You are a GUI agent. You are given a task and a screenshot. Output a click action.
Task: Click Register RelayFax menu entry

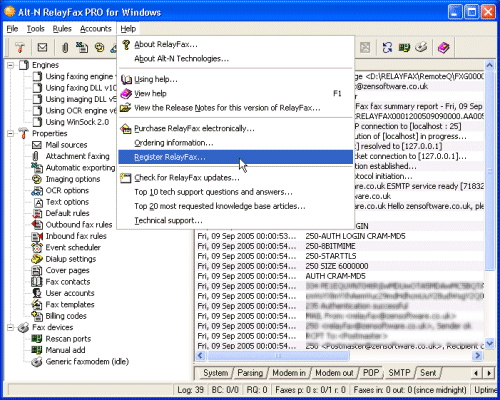235,157
